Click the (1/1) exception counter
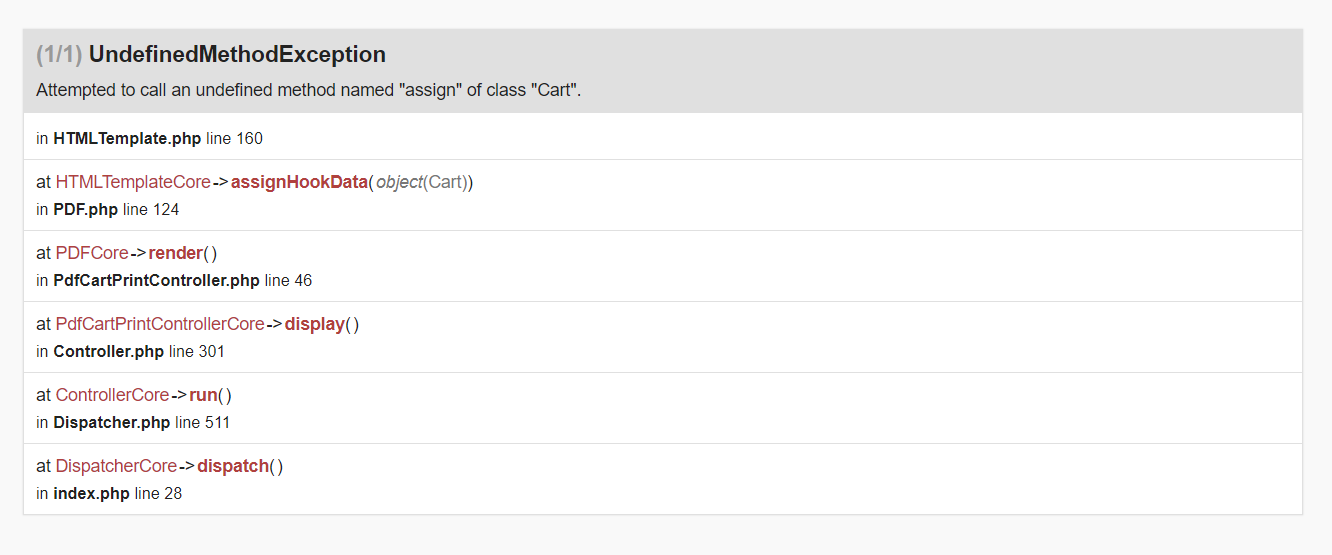Image resolution: width=1332 pixels, height=555 pixels. click(x=59, y=54)
